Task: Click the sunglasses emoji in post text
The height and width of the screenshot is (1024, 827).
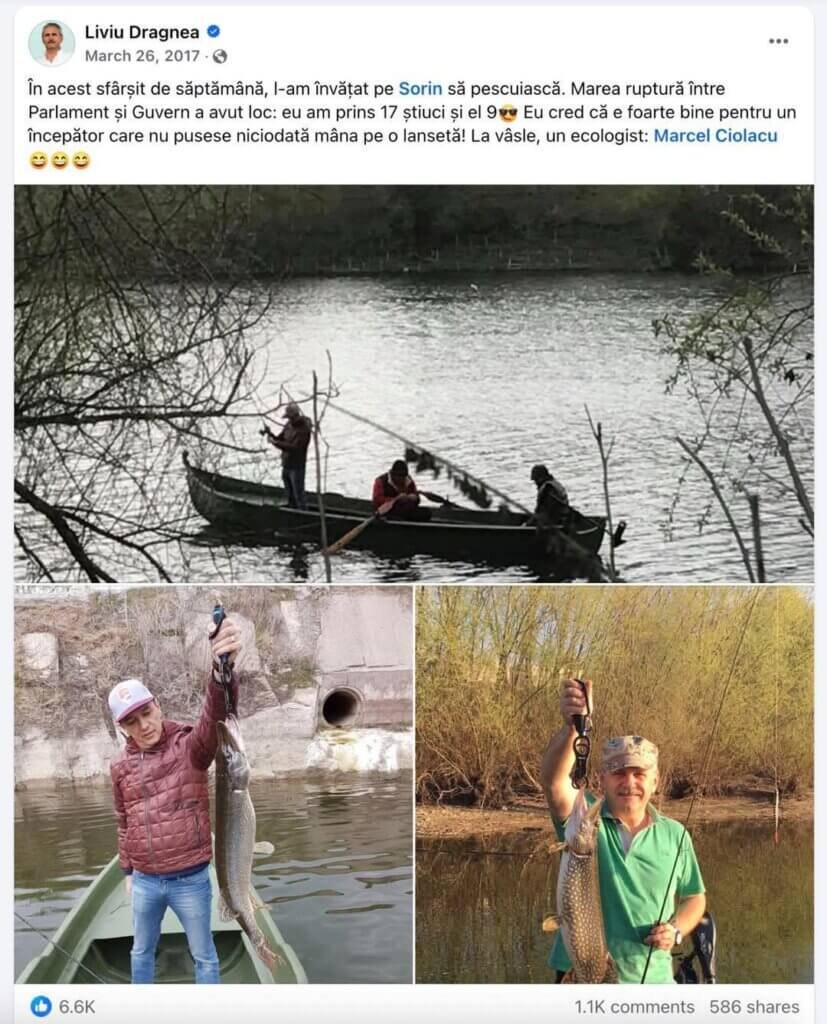Action: [x=508, y=113]
